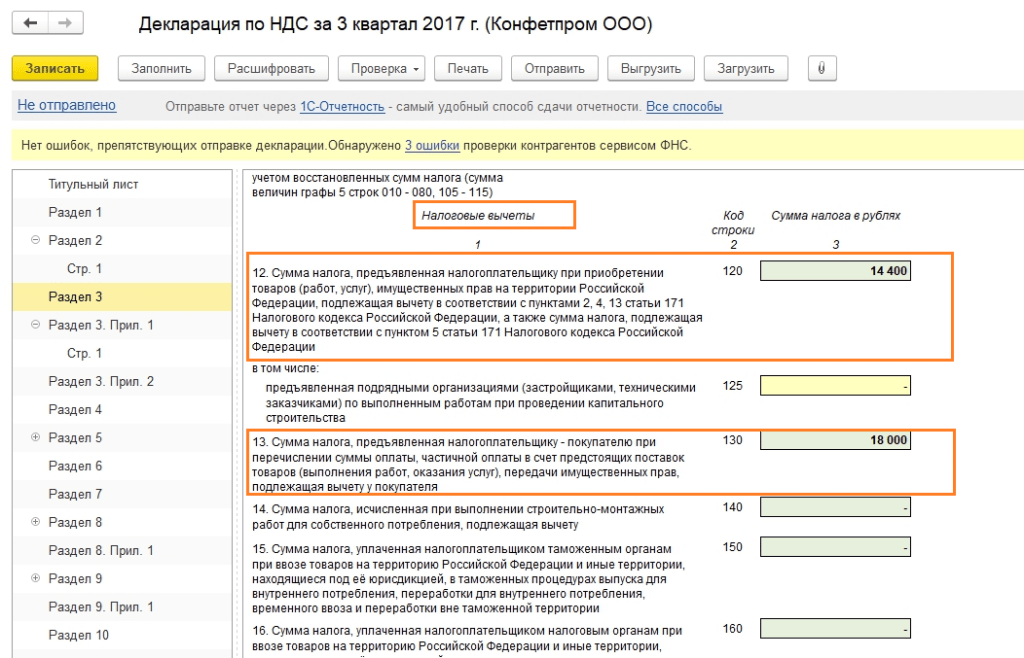Click the Расшифровать button
The width and height of the screenshot is (1024, 658).
pos(271,68)
